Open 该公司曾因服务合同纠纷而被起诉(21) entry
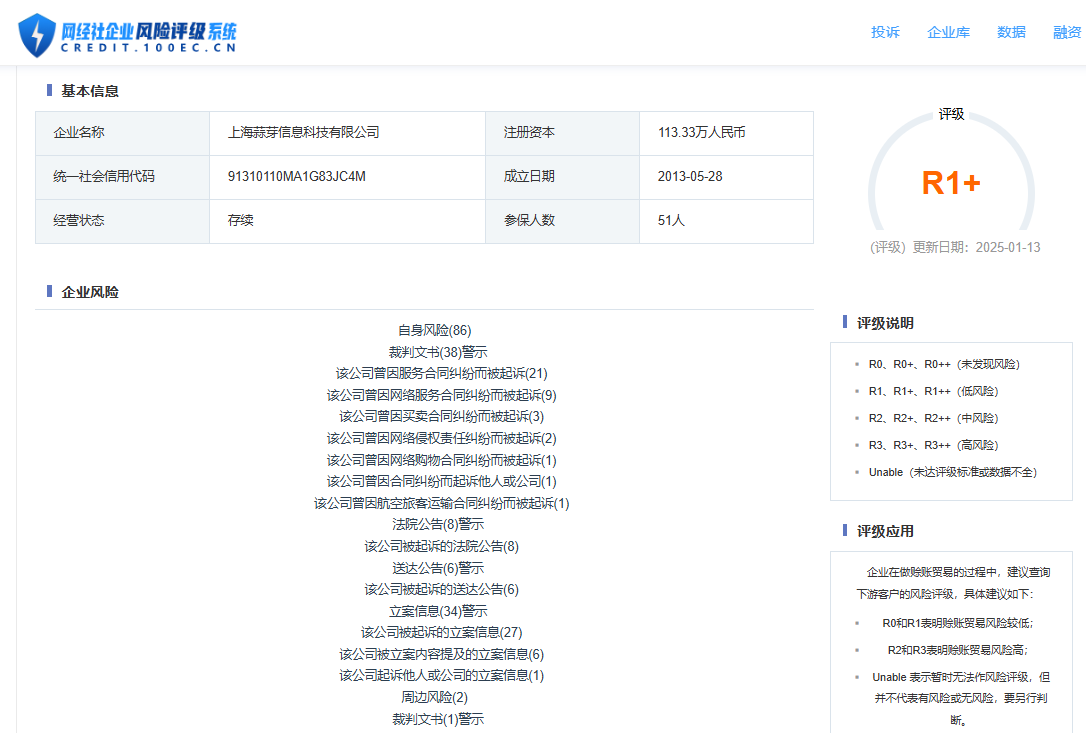This screenshot has width=1086, height=733. (x=441, y=373)
